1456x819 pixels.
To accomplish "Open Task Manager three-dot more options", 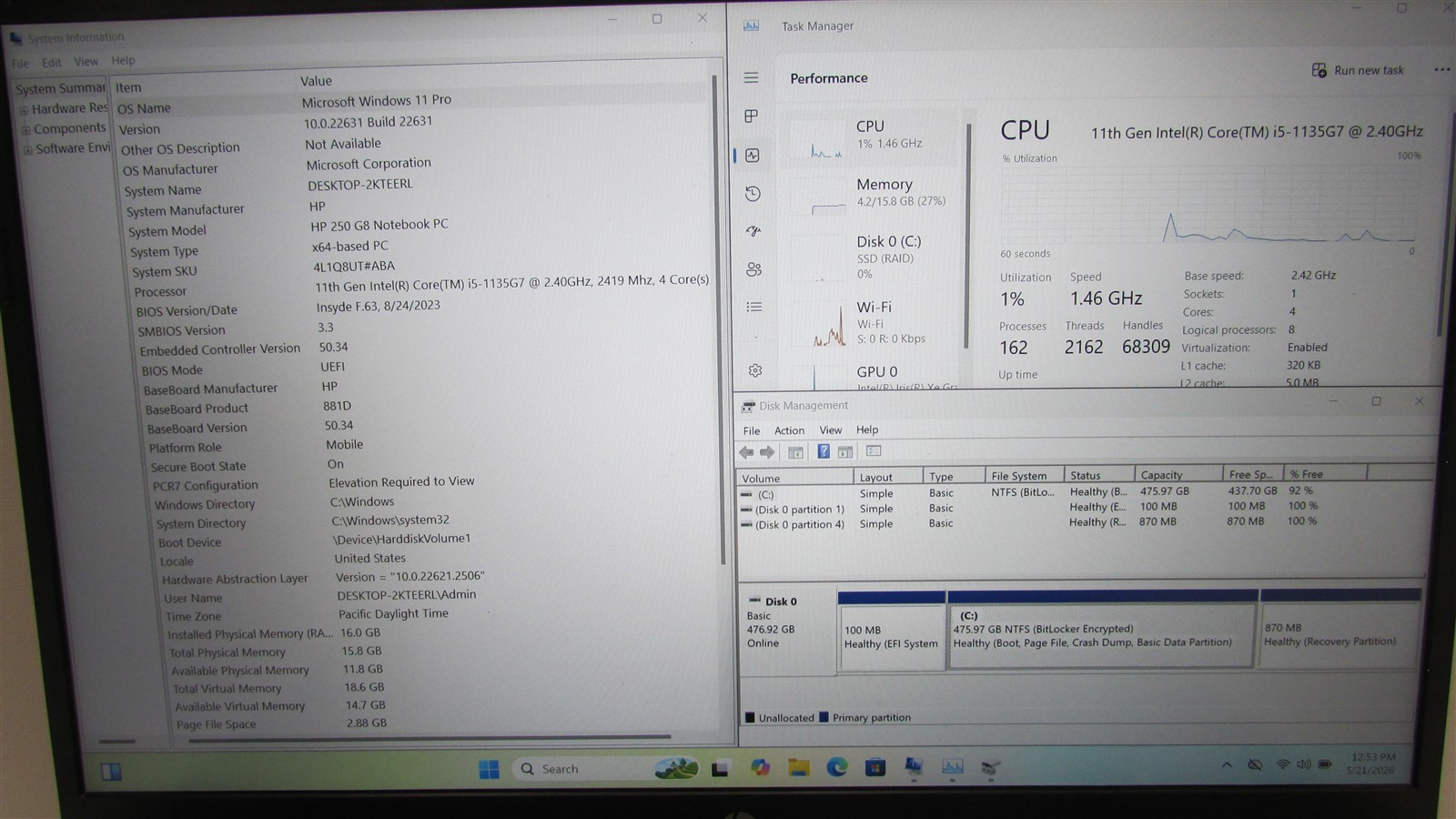I will [1441, 70].
